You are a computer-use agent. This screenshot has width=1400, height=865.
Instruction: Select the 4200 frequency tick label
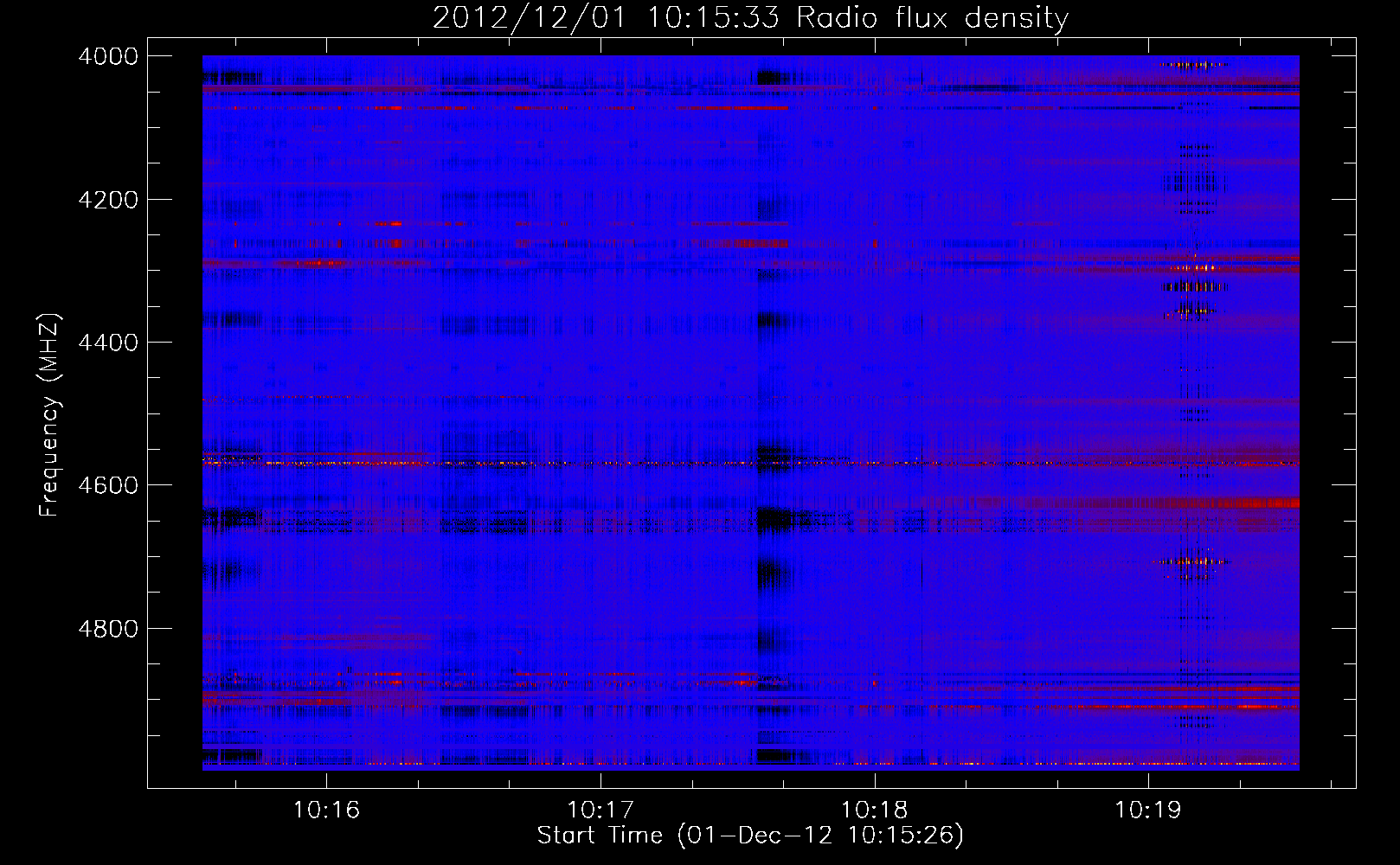108,200
